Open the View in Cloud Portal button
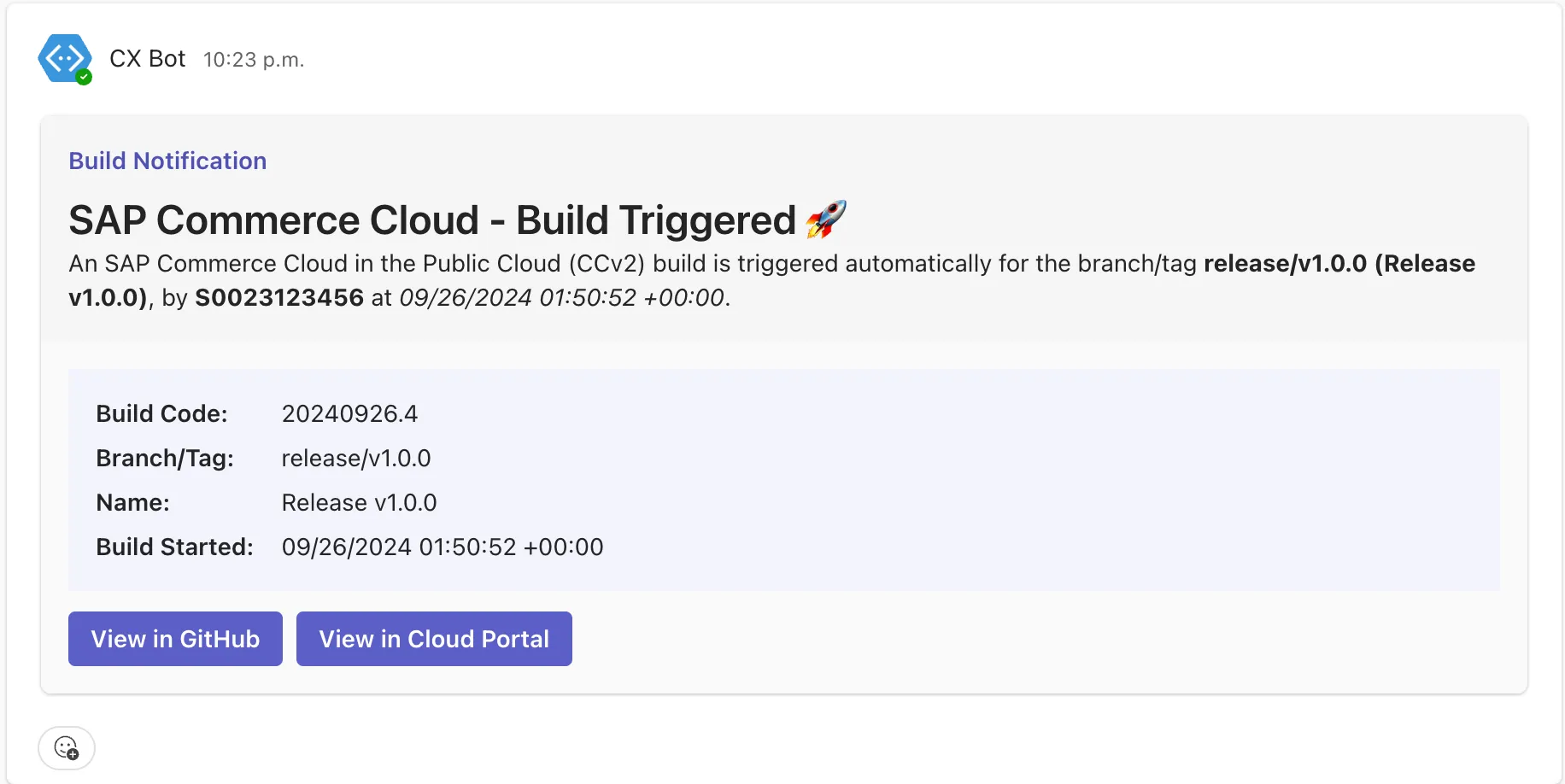The image size is (1565, 784). coord(434,639)
